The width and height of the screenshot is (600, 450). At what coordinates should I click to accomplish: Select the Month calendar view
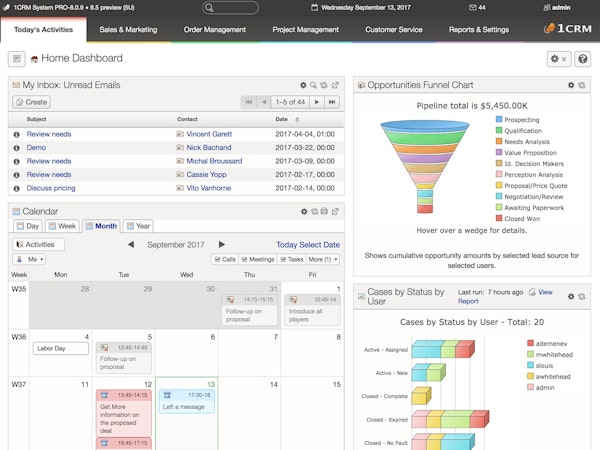point(101,226)
